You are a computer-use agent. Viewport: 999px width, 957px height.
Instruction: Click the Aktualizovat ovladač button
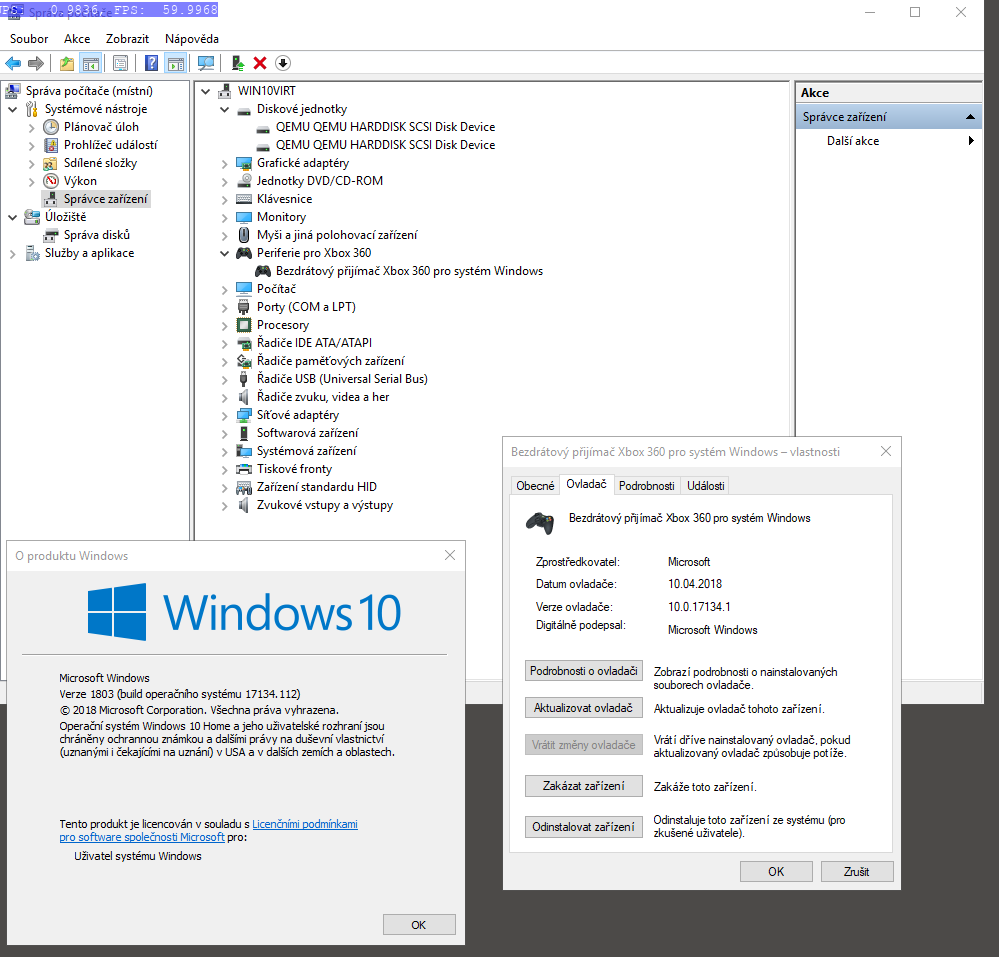coord(583,708)
